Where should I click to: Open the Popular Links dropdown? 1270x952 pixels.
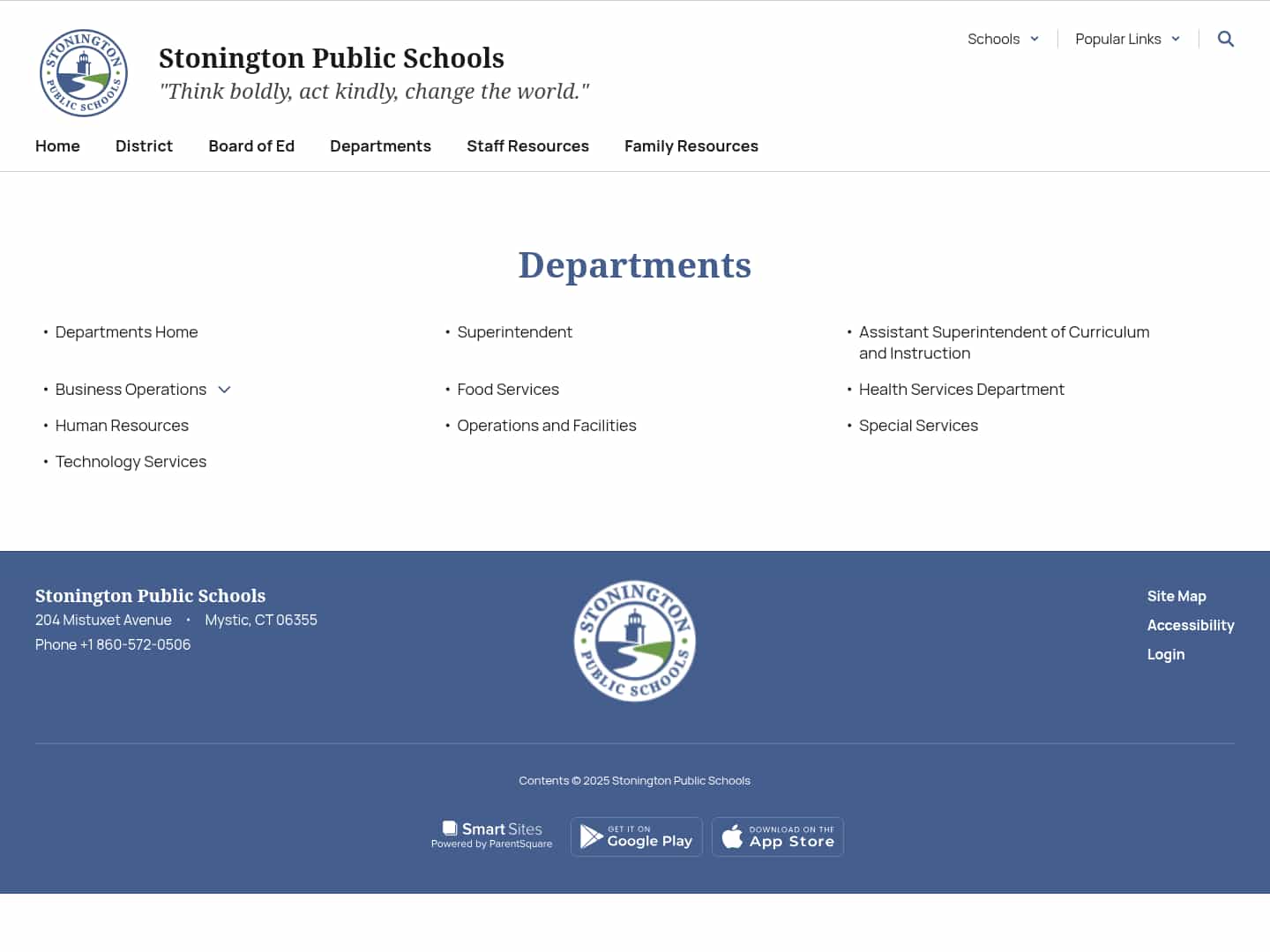(x=1126, y=39)
